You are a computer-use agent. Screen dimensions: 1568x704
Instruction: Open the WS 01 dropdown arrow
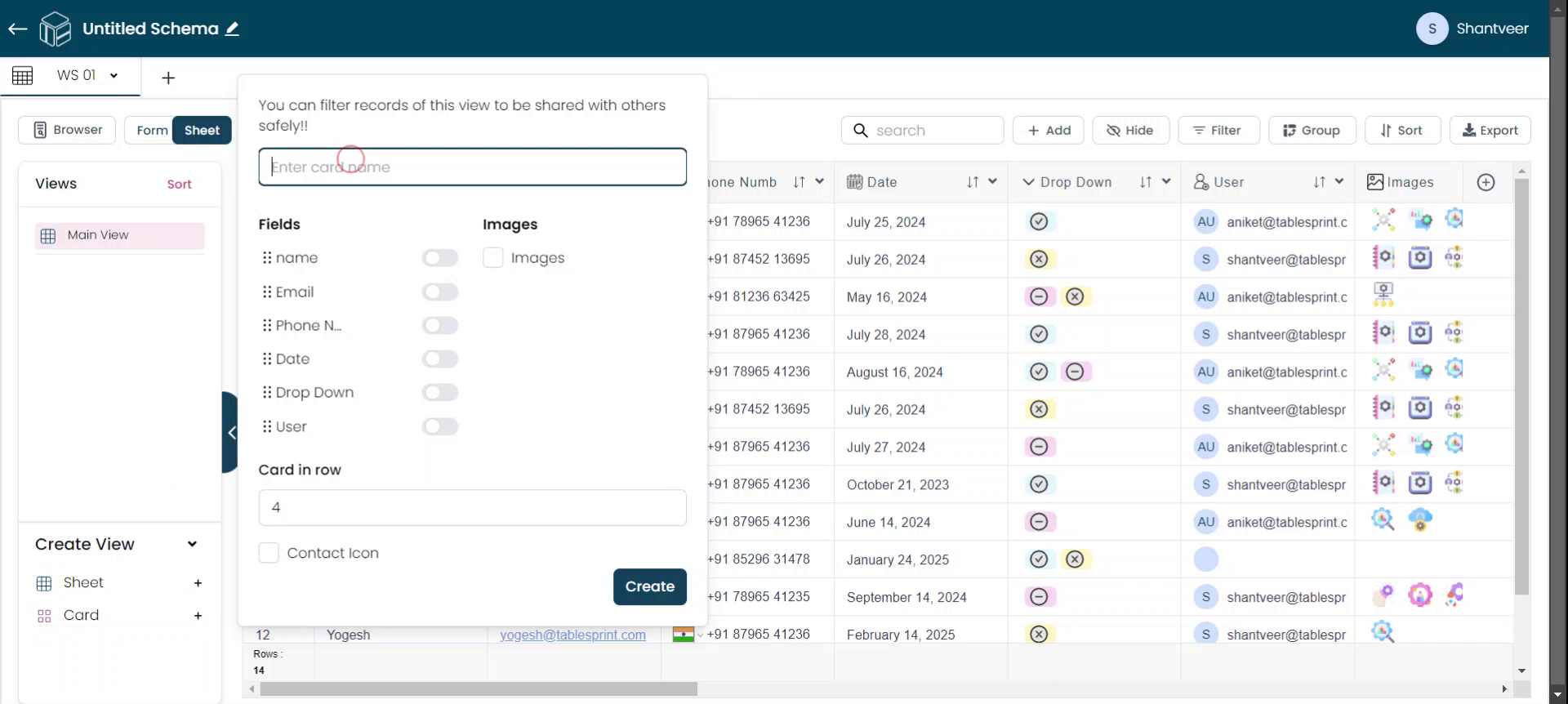(114, 76)
